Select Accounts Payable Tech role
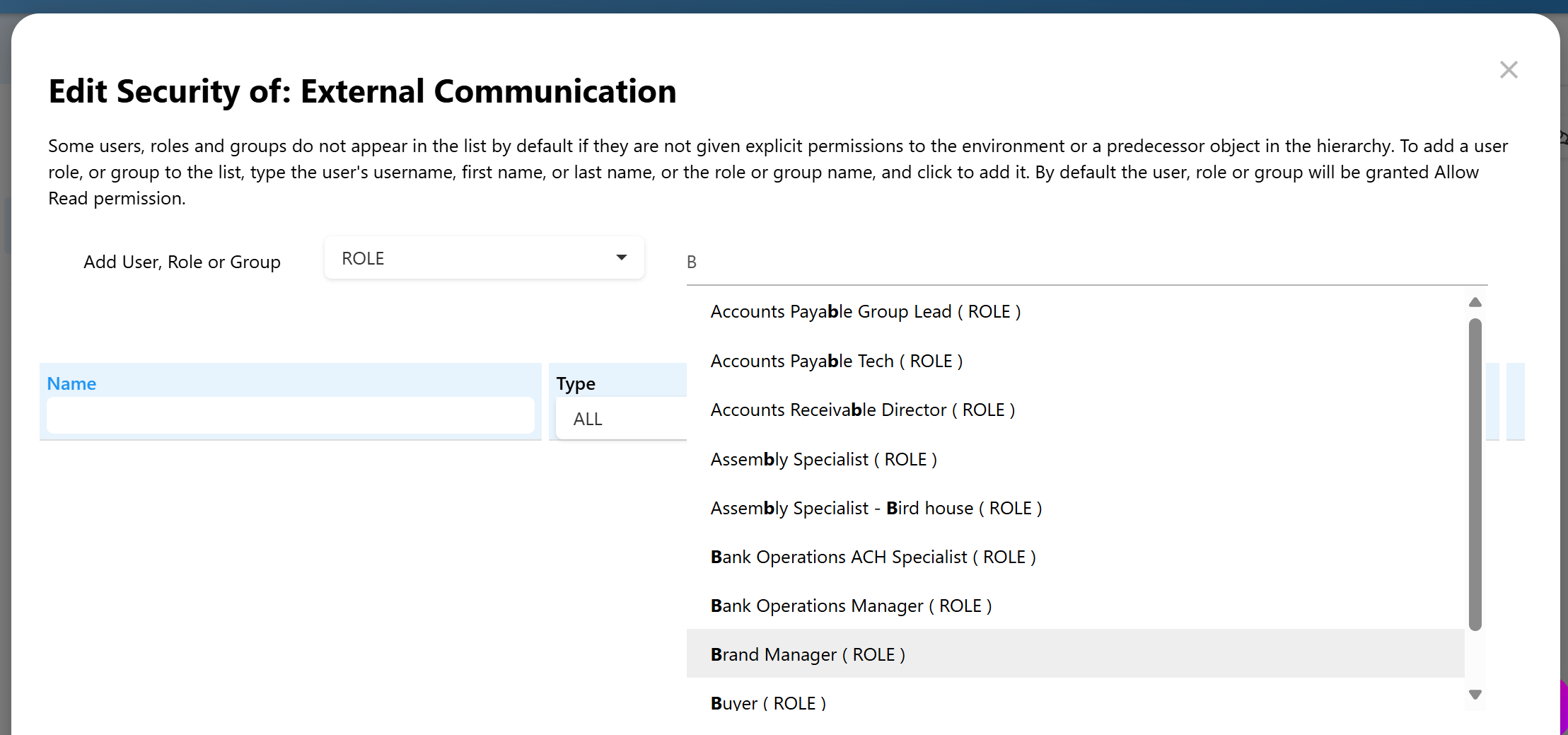Screen dimensions: 1568x735 point(836,361)
